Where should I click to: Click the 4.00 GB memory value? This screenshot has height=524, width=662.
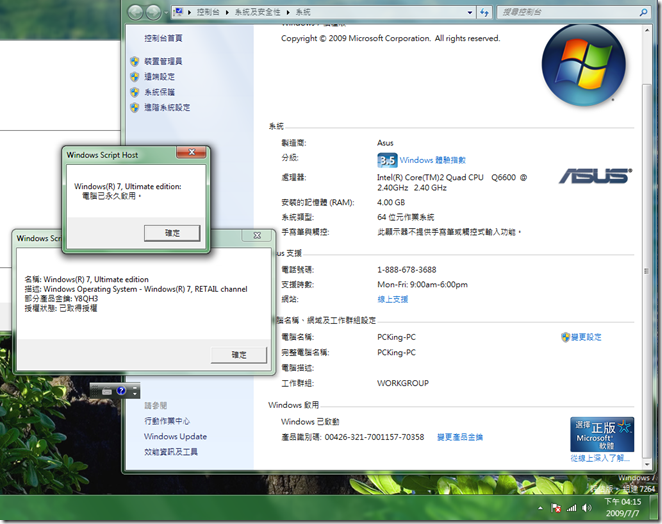(x=391, y=203)
